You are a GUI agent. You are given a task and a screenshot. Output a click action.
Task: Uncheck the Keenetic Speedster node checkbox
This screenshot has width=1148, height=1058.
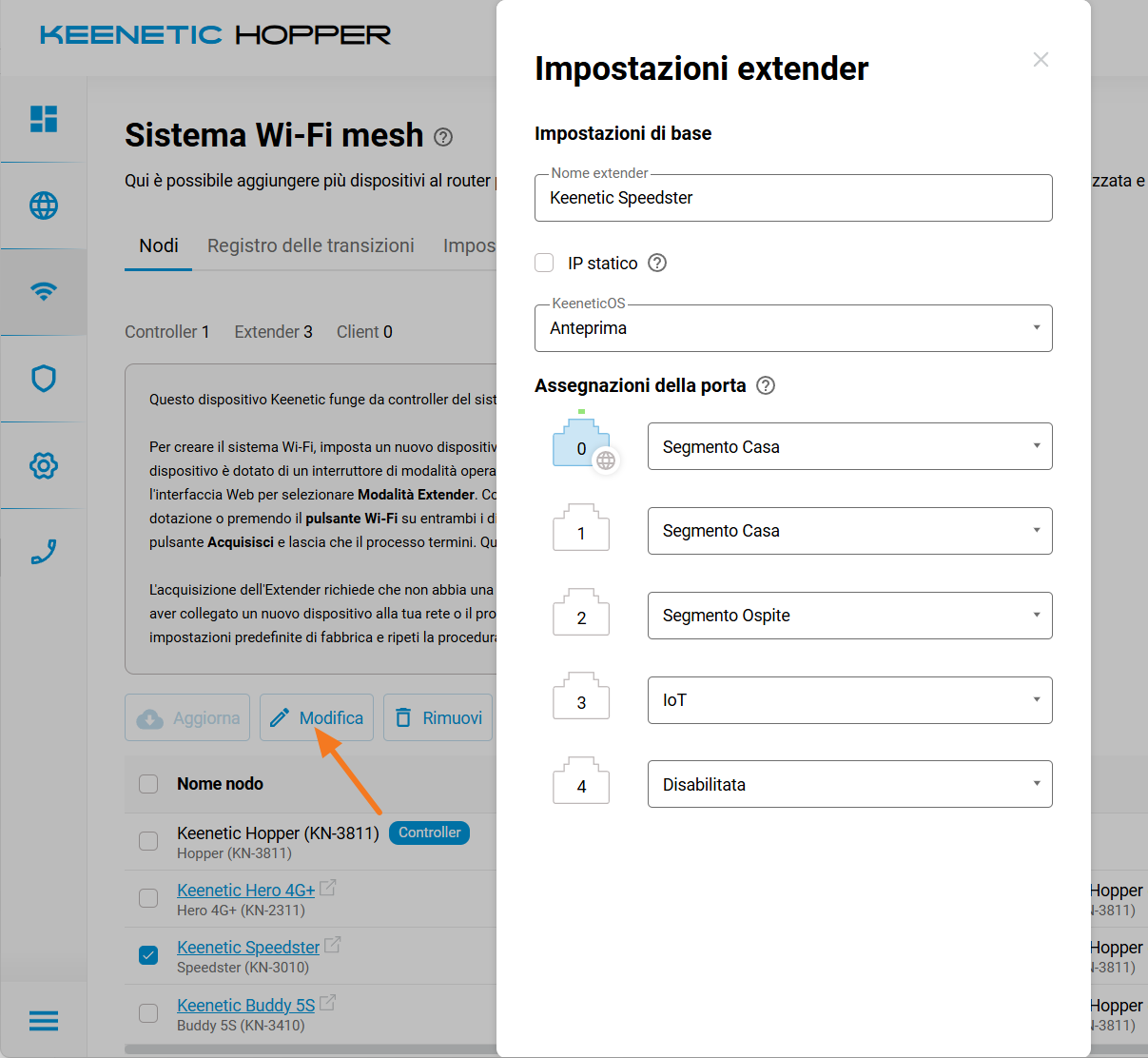tap(148, 955)
